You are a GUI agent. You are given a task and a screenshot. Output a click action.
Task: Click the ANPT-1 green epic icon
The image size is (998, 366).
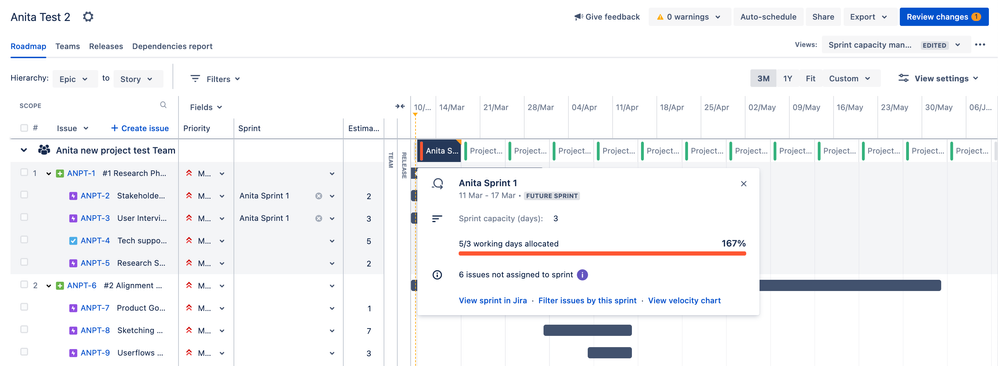click(60, 173)
